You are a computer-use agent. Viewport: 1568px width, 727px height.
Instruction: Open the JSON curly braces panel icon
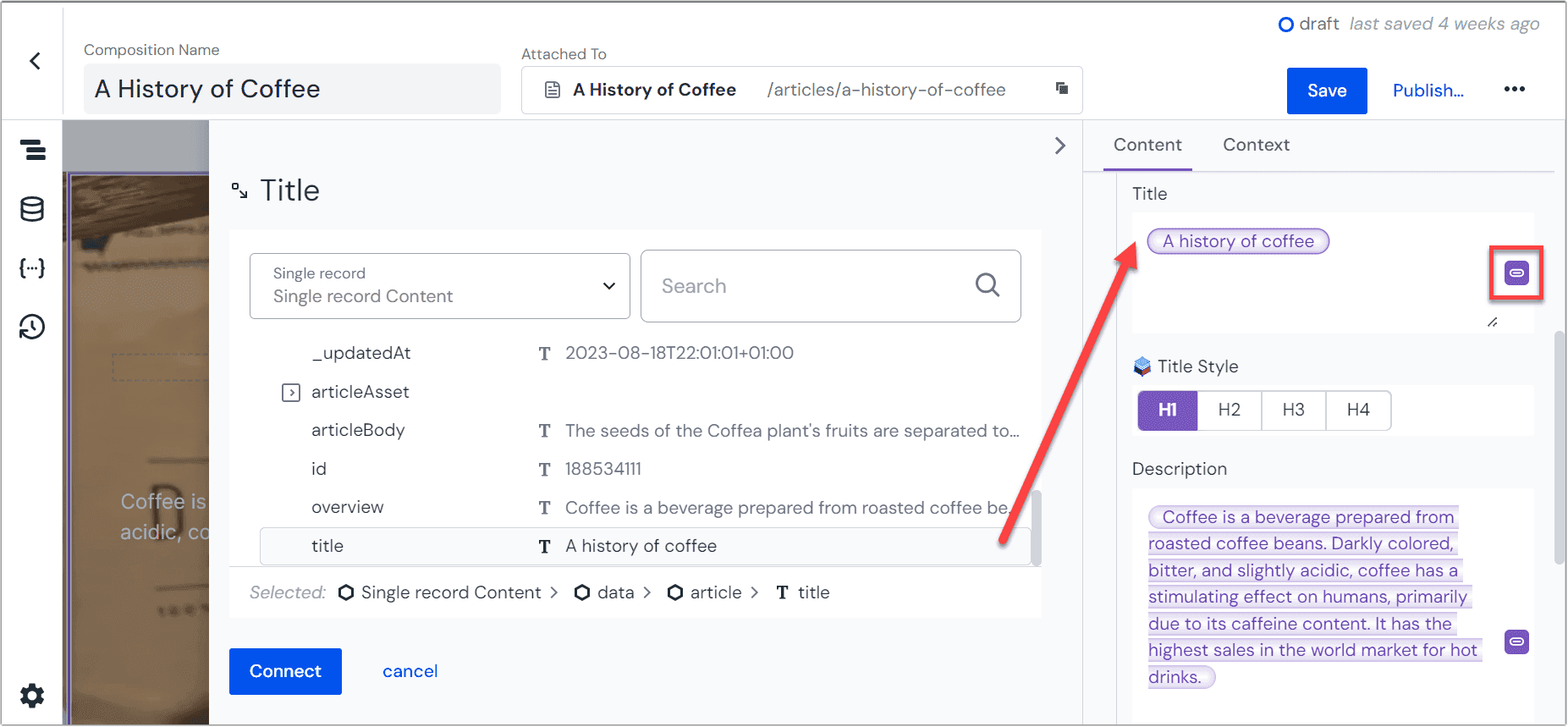coord(32,268)
